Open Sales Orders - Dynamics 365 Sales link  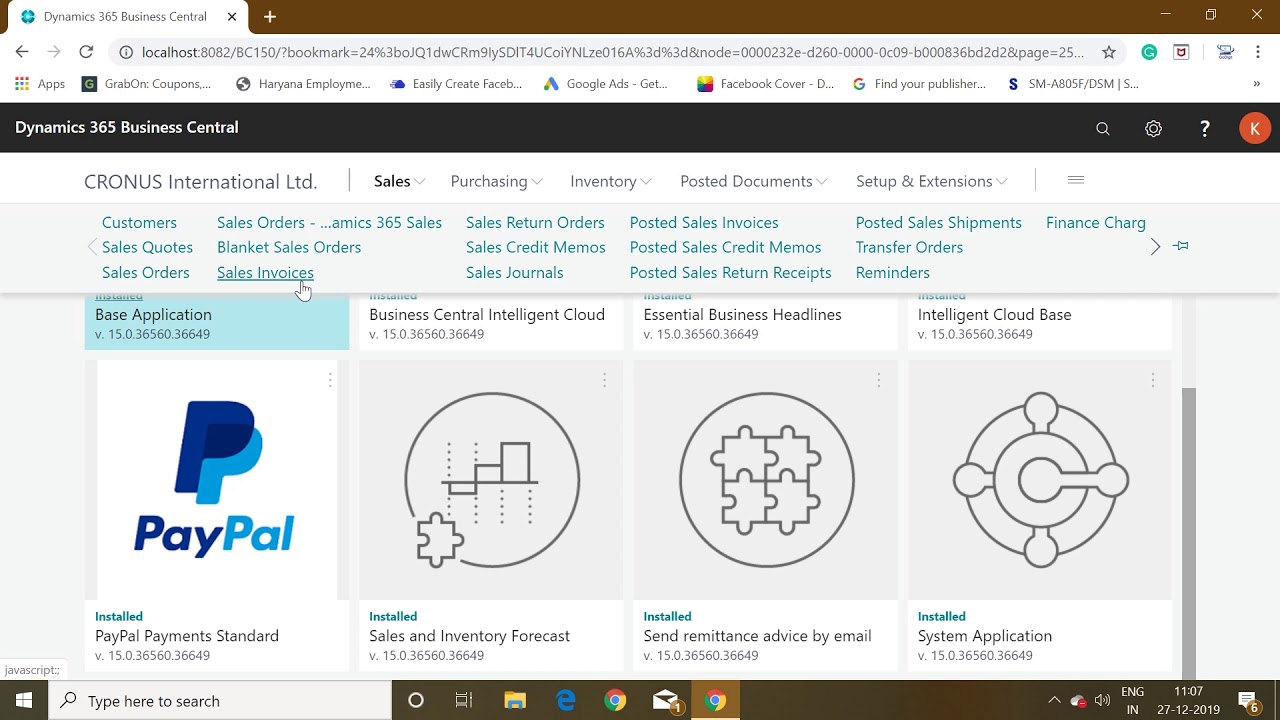[329, 222]
